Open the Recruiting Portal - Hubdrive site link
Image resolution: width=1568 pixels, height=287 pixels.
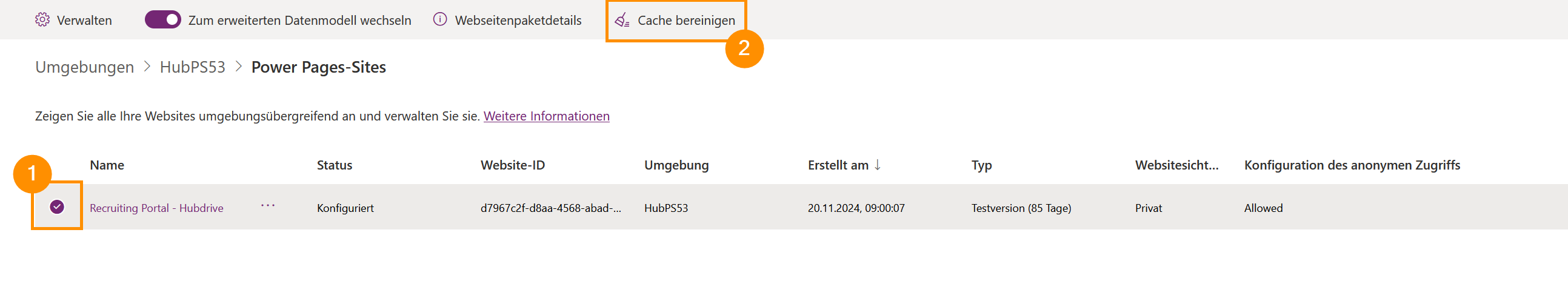point(156,208)
